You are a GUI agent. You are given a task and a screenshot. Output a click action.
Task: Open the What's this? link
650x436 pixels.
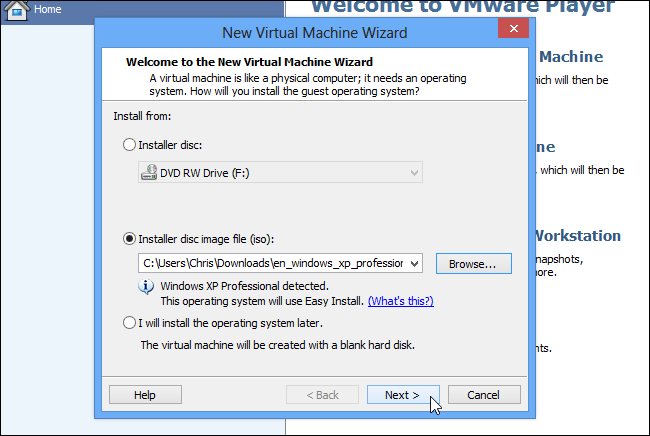pos(401,301)
